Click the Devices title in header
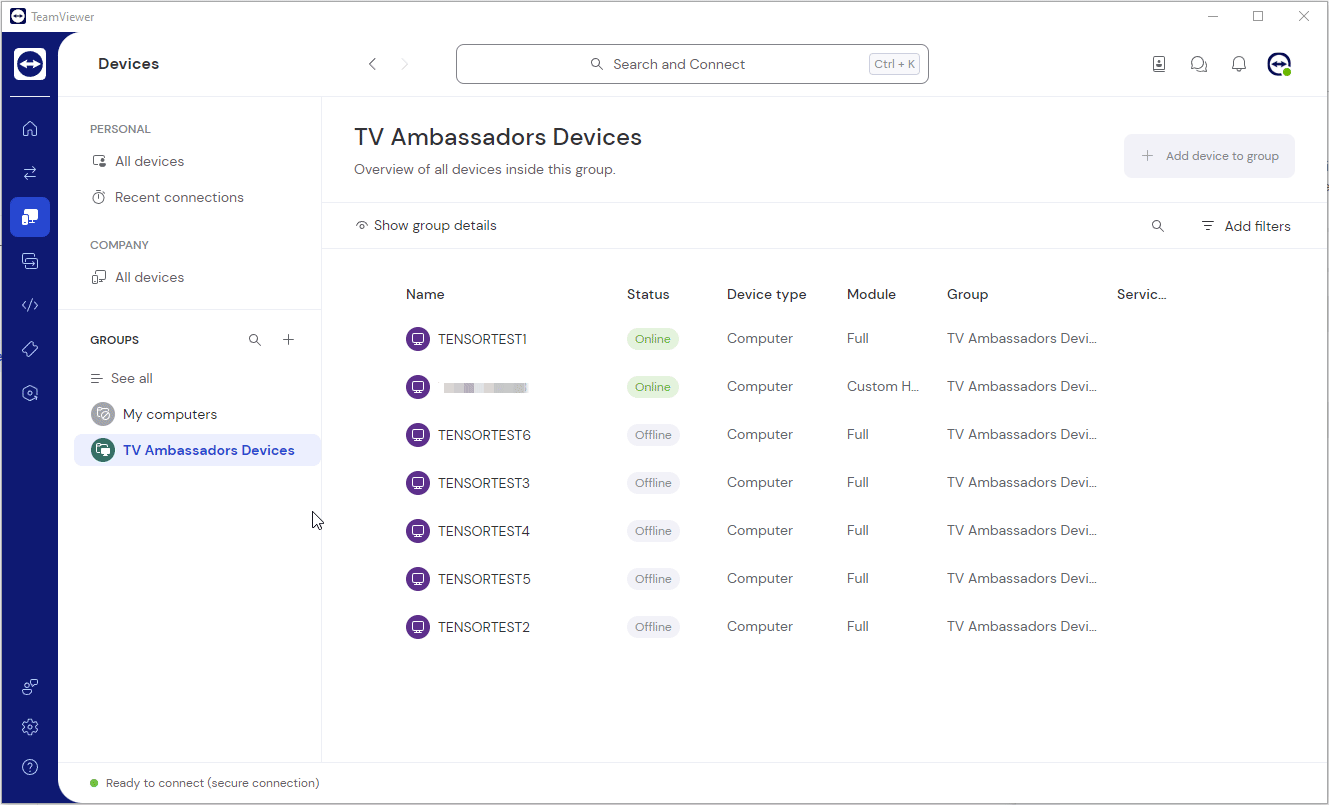Screen dimensions: 1329x805 click(129, 64)
